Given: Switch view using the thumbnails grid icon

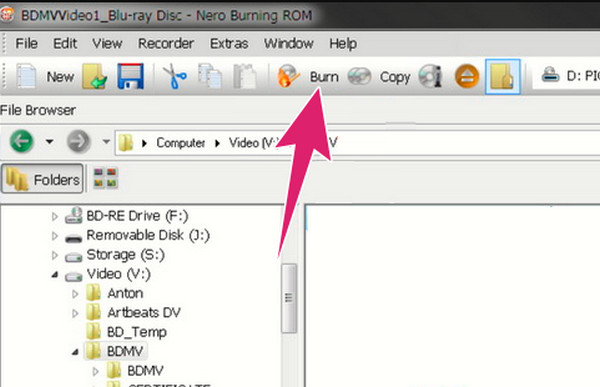Looking at the screenshot, I should pos(106,178).
